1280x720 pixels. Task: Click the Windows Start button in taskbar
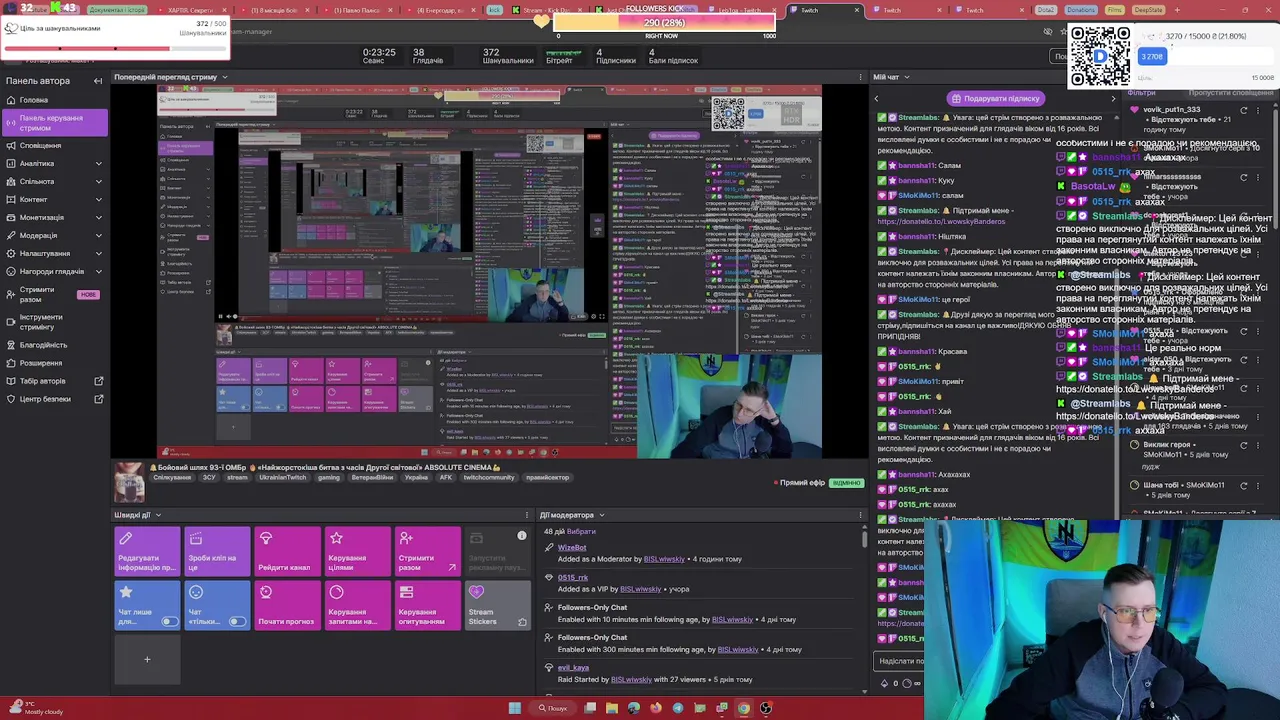tap(515, 708)
